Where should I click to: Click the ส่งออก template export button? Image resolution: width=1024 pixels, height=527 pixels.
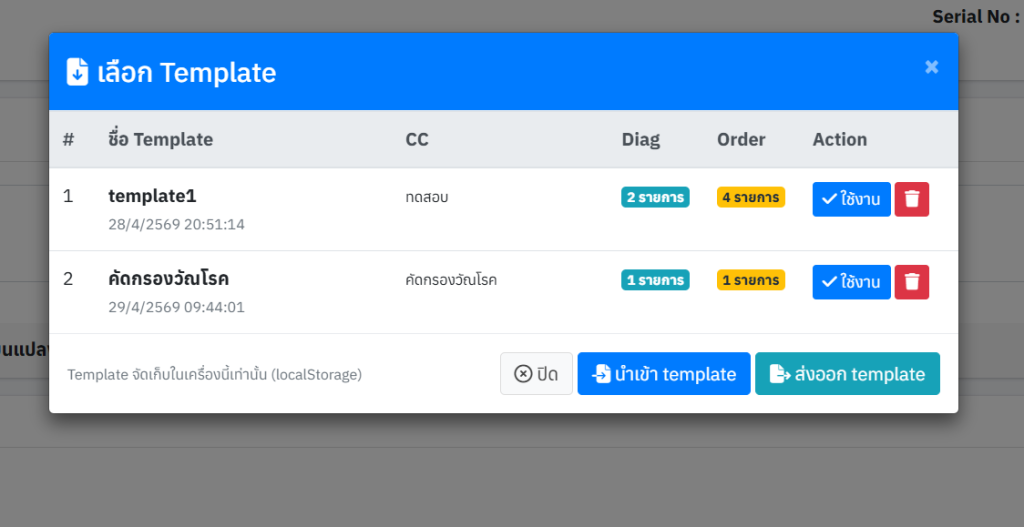pyautogui.click(x=847, y=374)
